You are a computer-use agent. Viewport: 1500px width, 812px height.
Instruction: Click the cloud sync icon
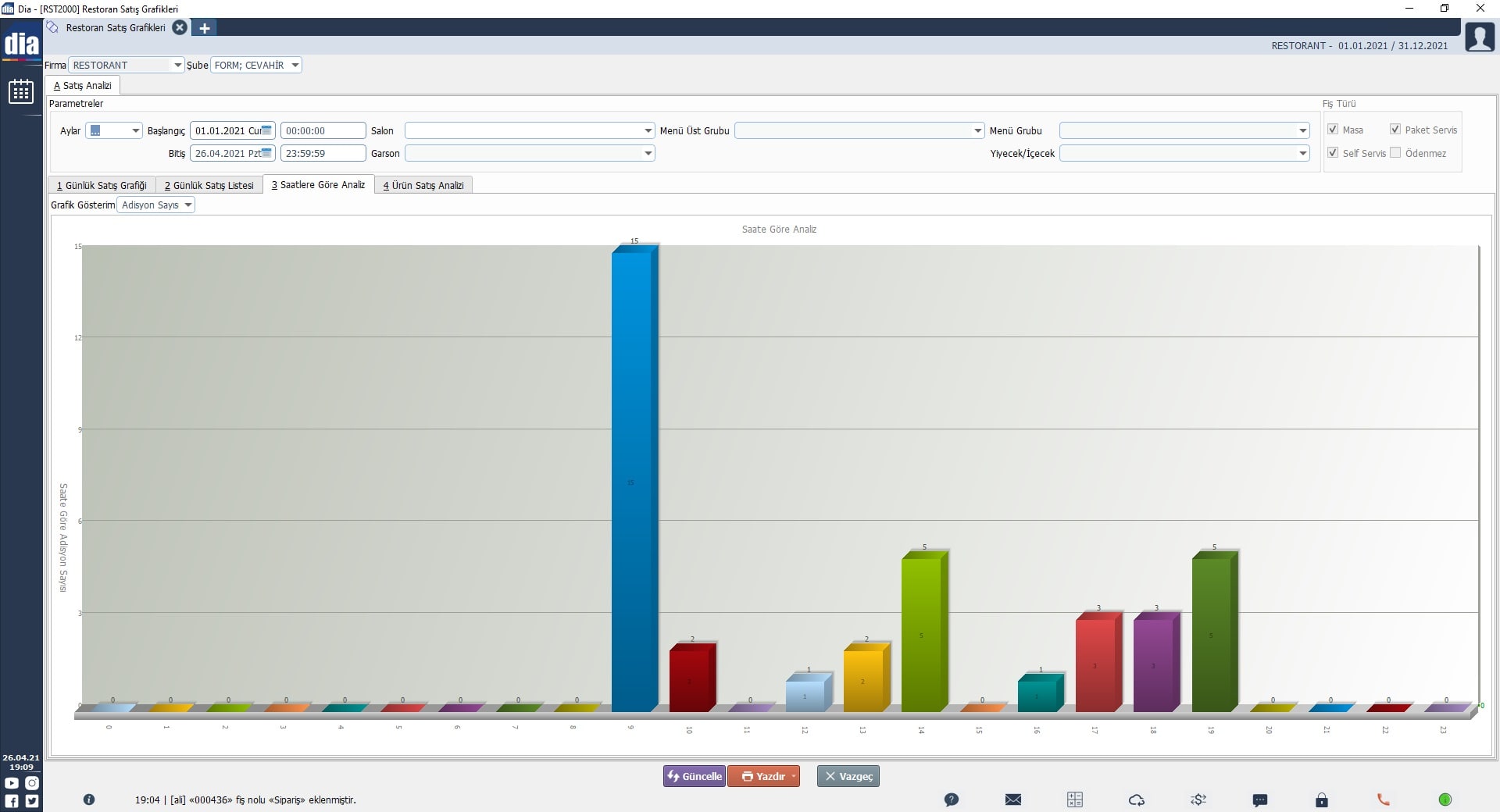pyautogui.click(x=1137, y=800)
